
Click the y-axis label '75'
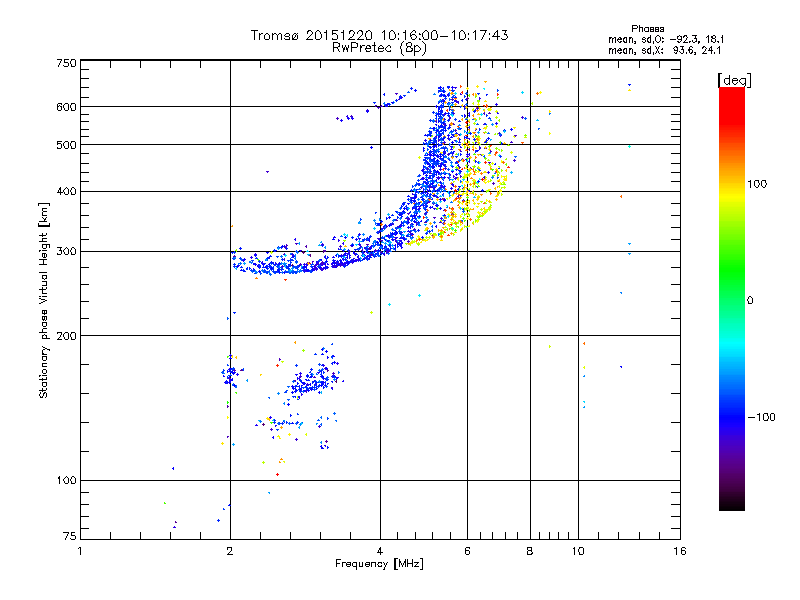[70, 536]
